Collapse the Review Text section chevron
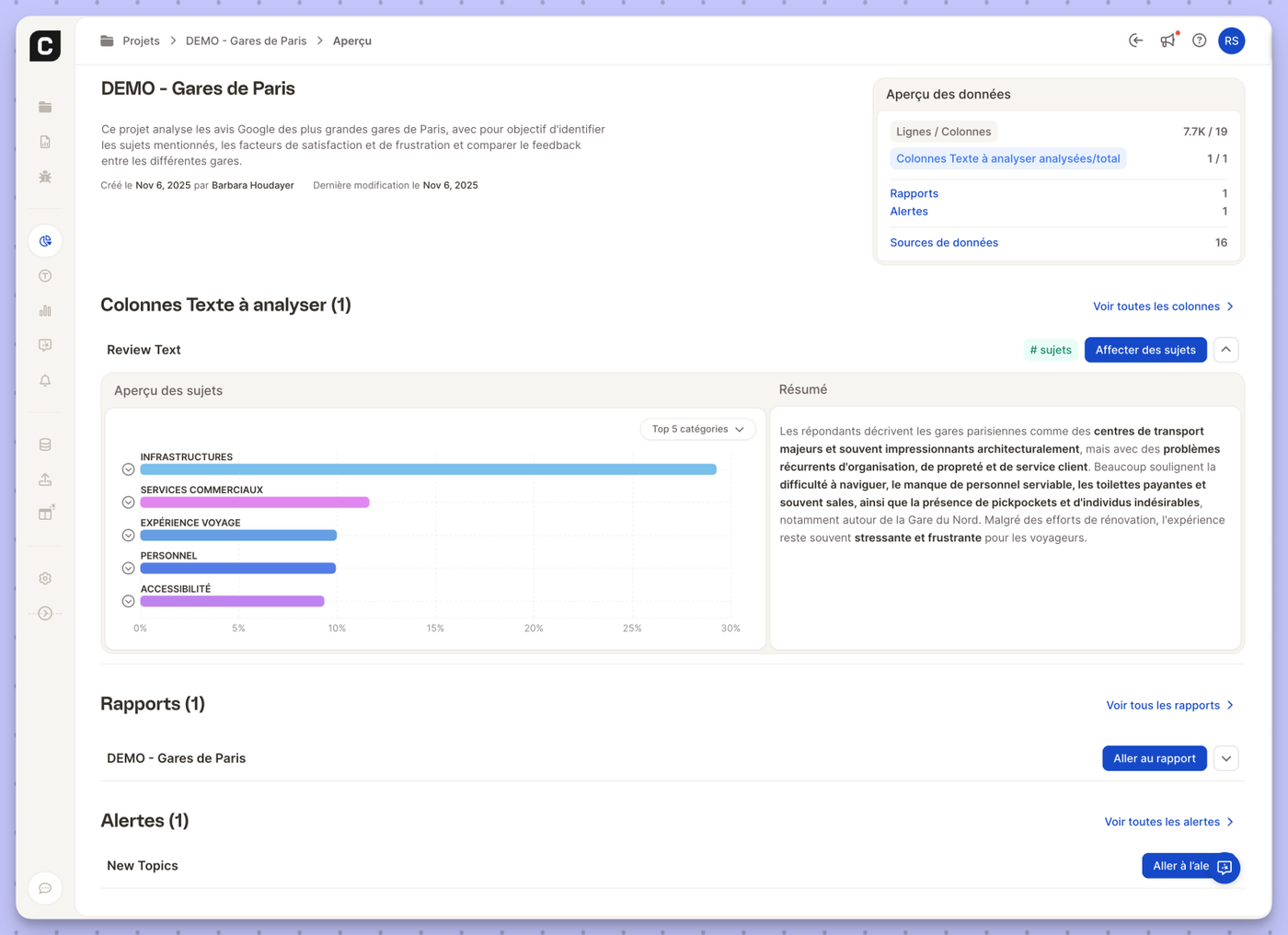Image resolution: width=1288 pixels, height=935 pixels. pyautogui.click(x=1225, y=350)
